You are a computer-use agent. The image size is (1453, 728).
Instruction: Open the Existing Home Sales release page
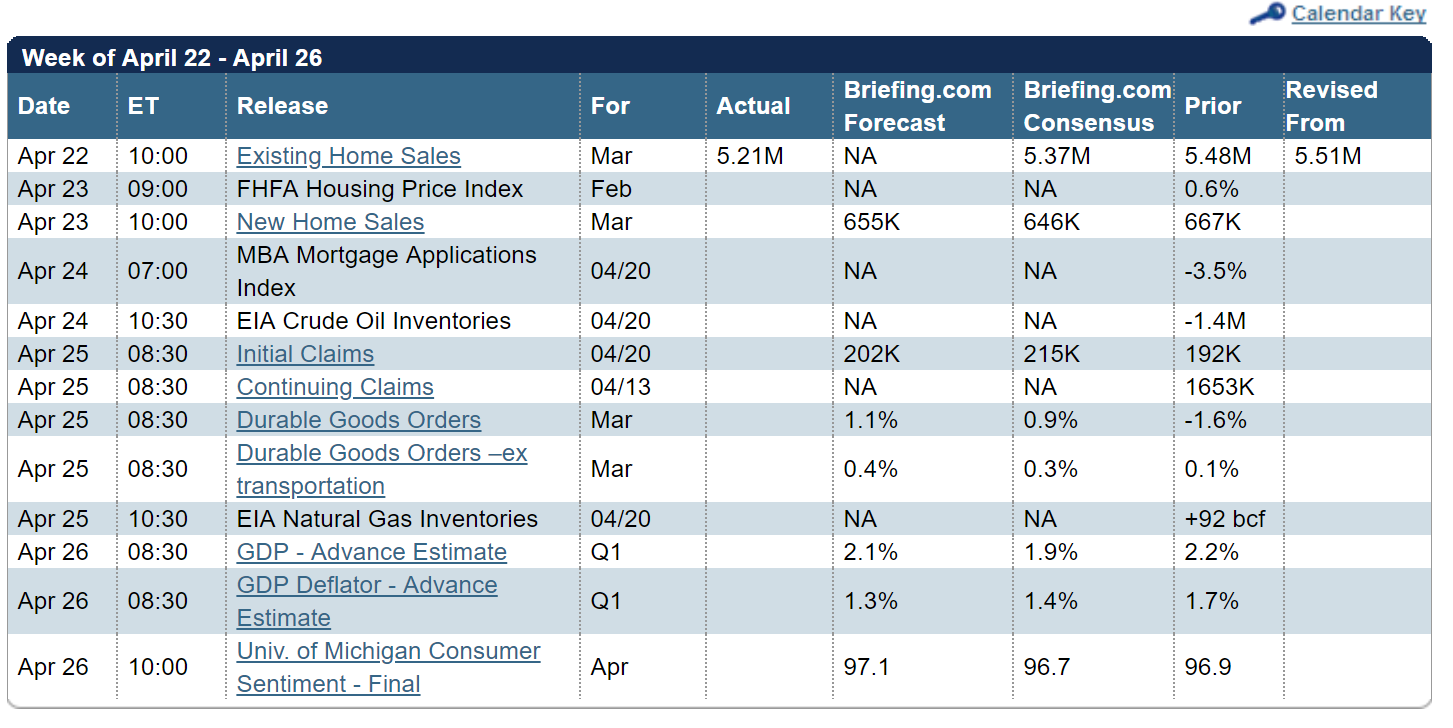(348, 156)
